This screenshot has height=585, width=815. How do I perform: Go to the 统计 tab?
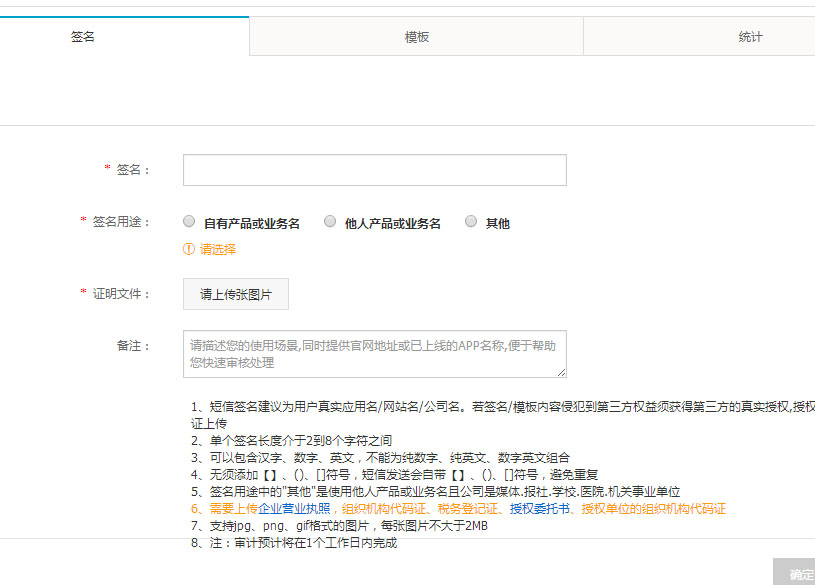750,37
